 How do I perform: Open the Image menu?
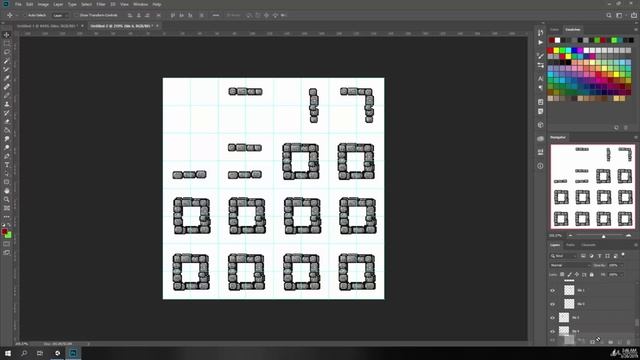coord(43,4)
